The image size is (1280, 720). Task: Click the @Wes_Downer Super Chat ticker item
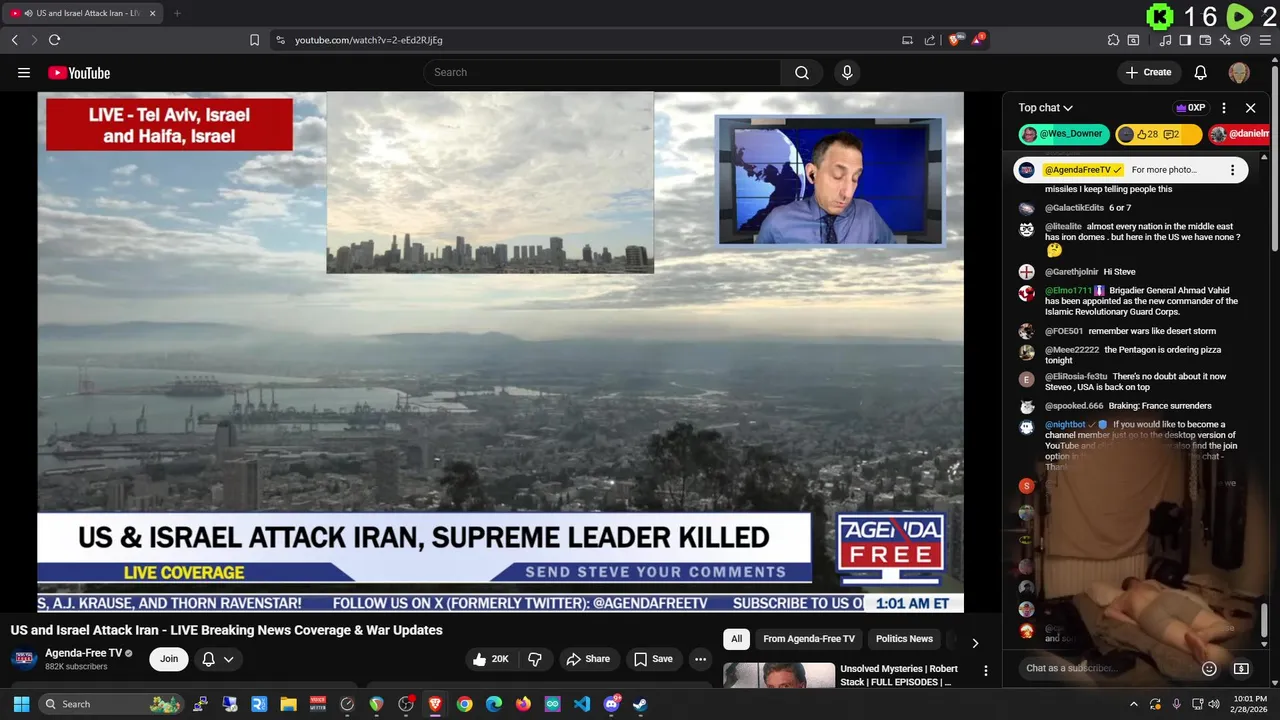[x=1064, y=134]
